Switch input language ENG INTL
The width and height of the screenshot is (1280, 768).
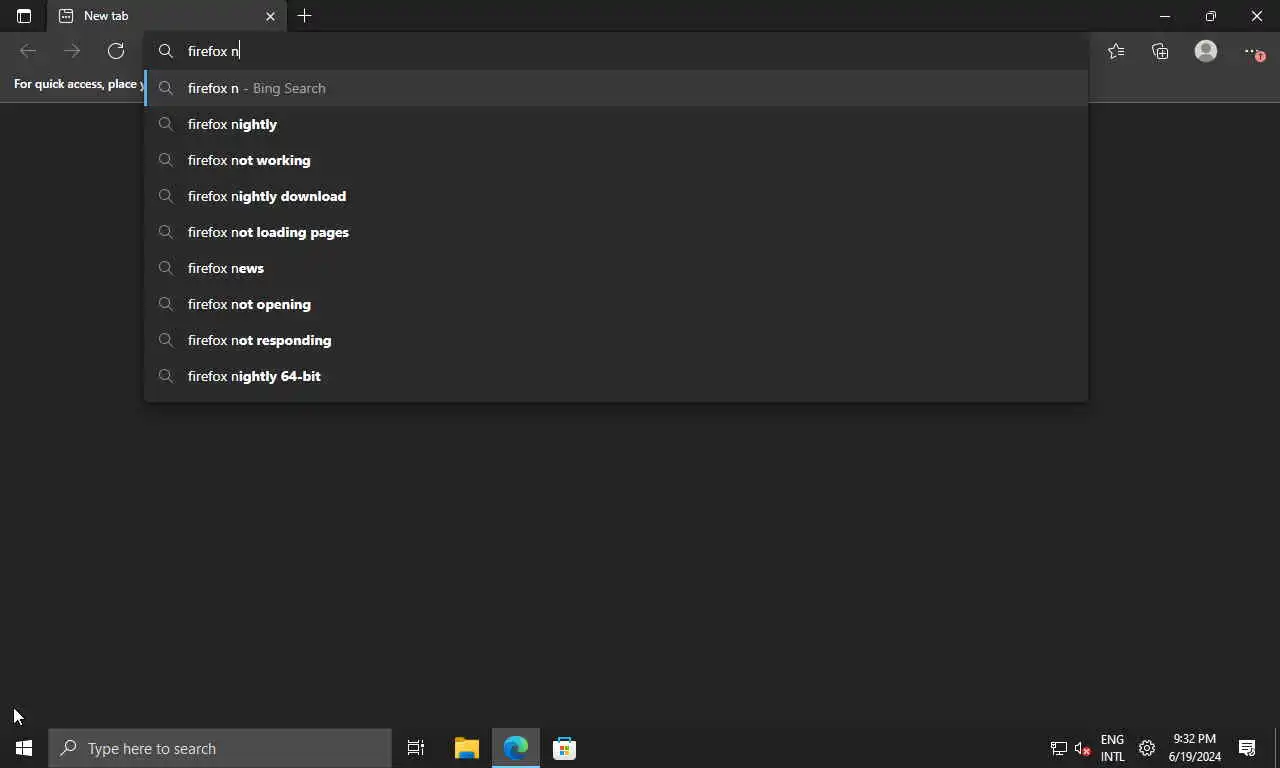click(x=1112, y=748)
